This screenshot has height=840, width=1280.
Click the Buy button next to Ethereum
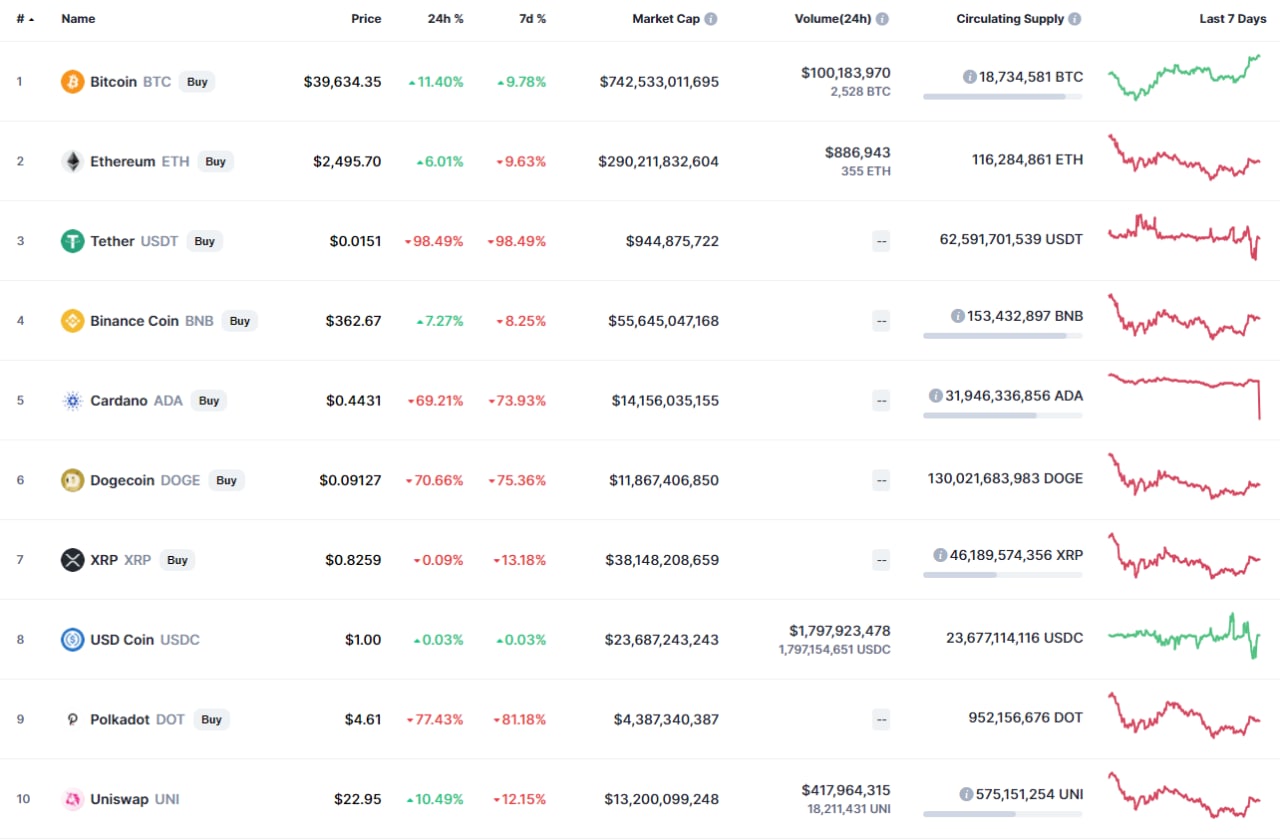pos(216,161)
